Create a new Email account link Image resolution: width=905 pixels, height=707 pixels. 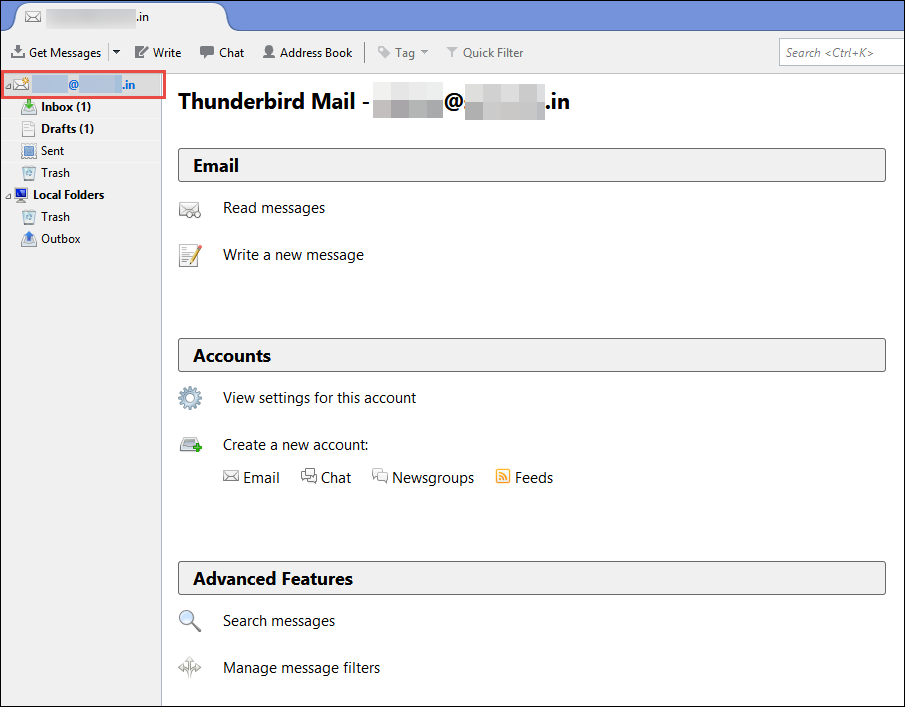pos(261,478)
